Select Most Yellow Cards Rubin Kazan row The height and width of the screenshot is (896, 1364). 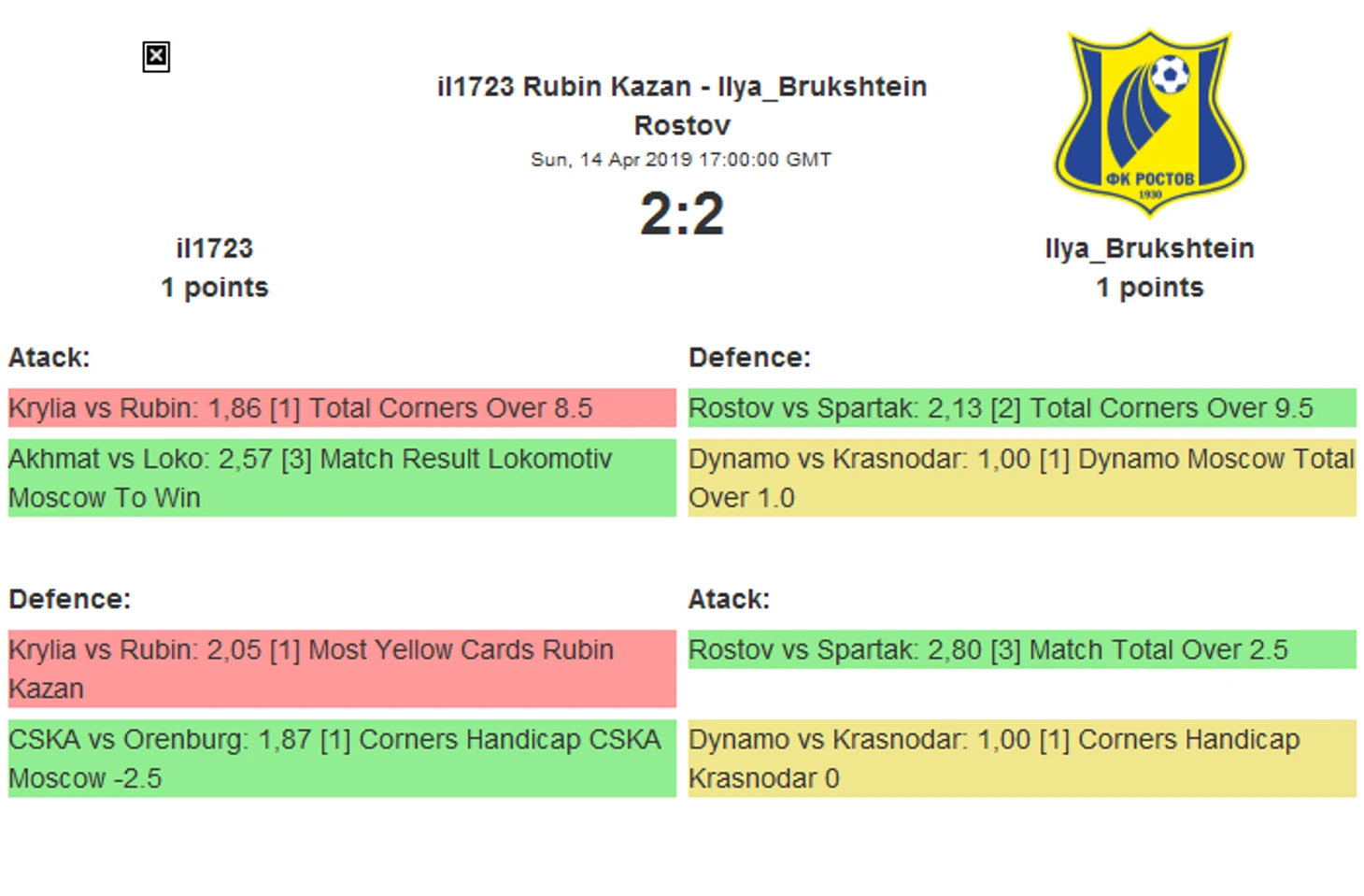pos(342,668)
